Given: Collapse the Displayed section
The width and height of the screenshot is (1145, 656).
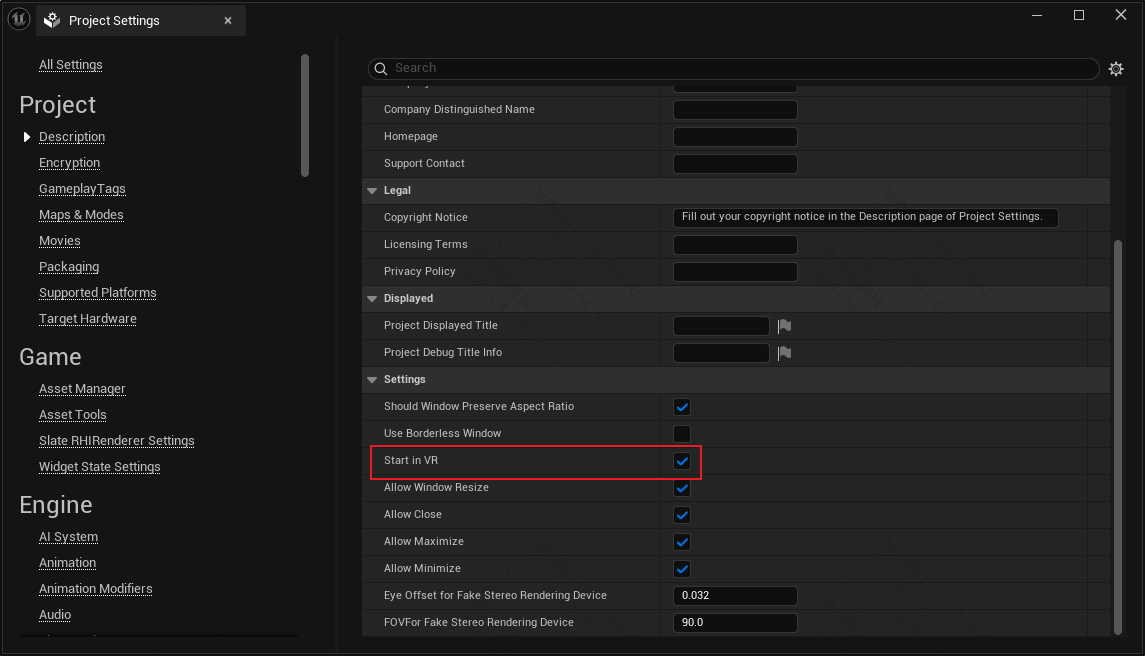Looking at the screenshot, I should click(x=372, y=299).
